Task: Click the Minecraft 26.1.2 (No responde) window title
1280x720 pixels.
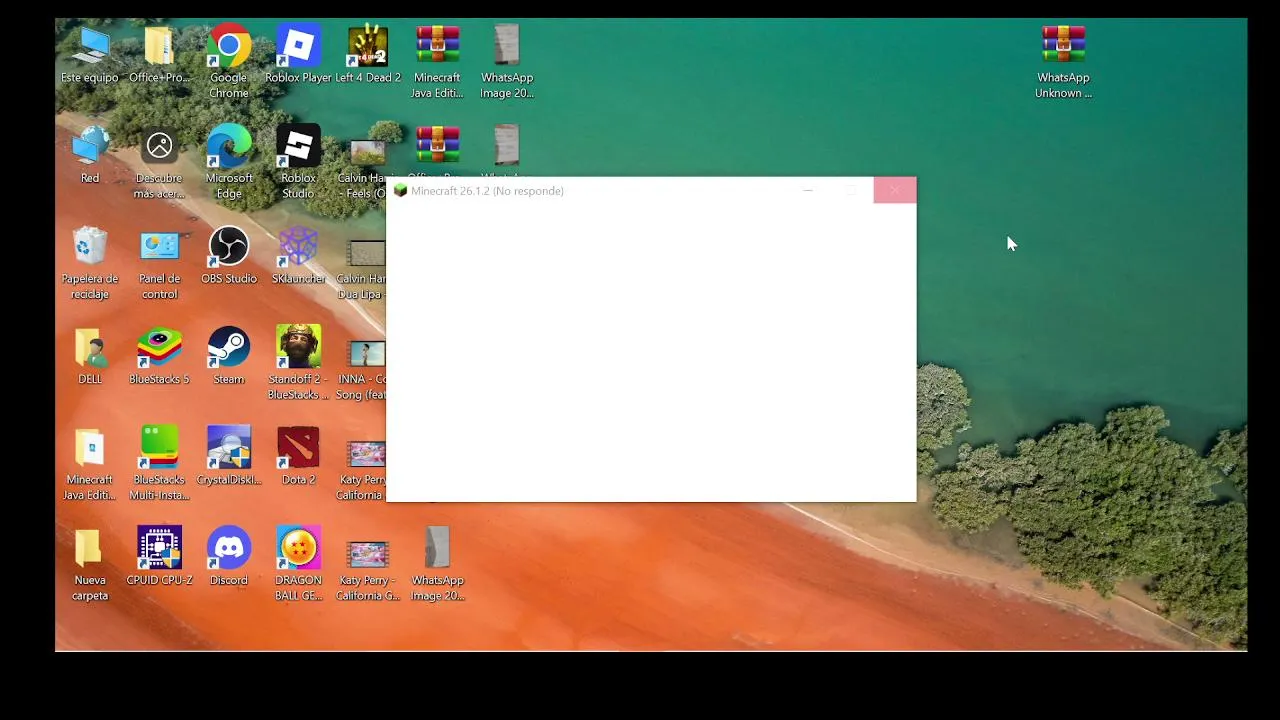Action: pyautogui.click(x=487, y=191)
